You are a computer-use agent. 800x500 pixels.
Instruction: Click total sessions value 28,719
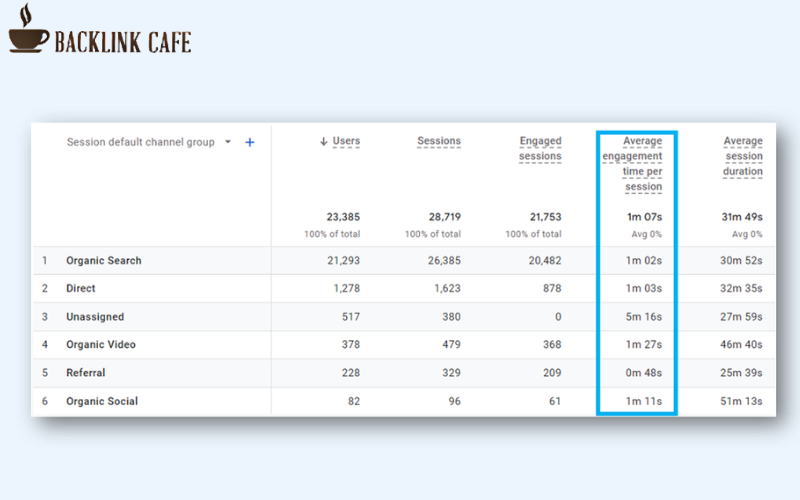pyautogui.click(x=444, y=217)
